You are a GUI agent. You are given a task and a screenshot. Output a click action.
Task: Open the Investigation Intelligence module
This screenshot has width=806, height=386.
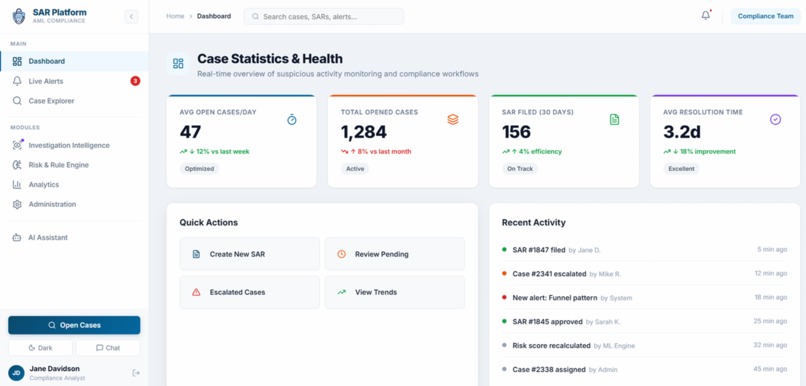coord(74,145)
